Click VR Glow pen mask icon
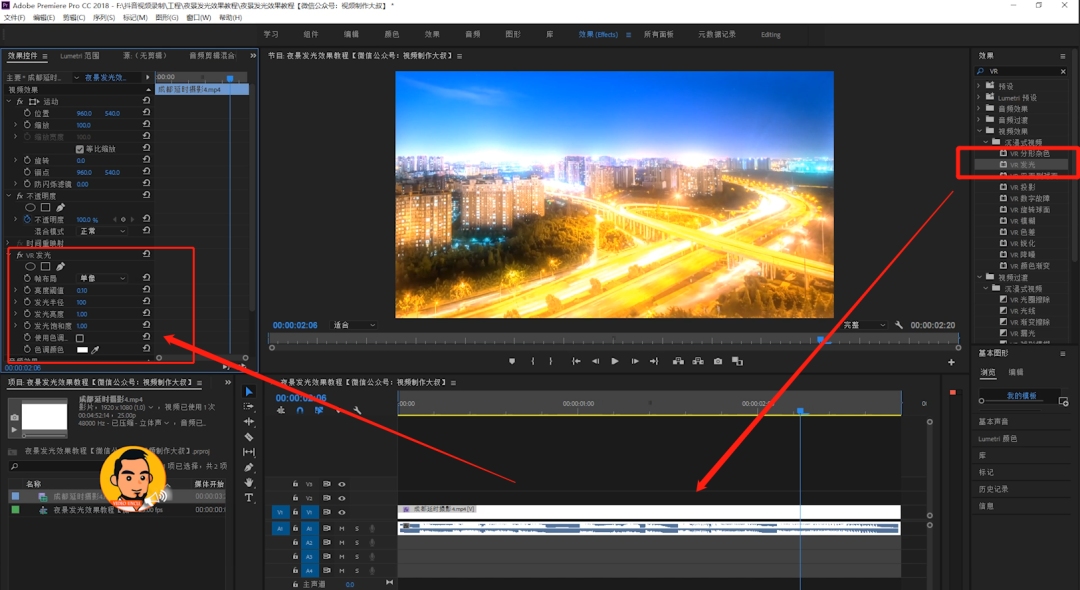The height and width of the screenshot is (590, 1080). tap(61, 266)
